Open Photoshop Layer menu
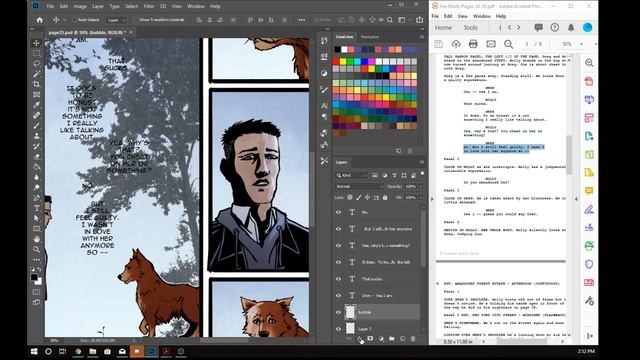Viewport: 640px width, 360px height. point(98,6)
